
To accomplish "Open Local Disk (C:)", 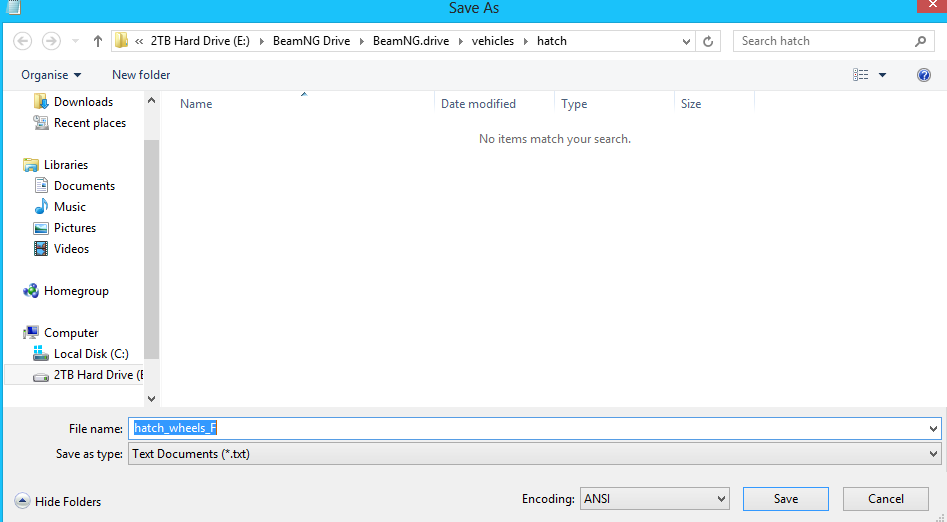I will (91, 354).
